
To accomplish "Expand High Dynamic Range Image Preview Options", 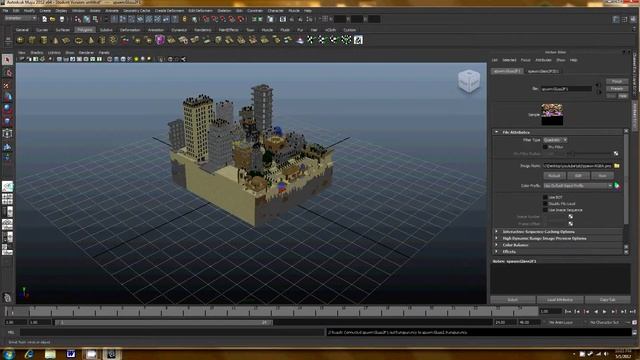I will click(497, 238).
